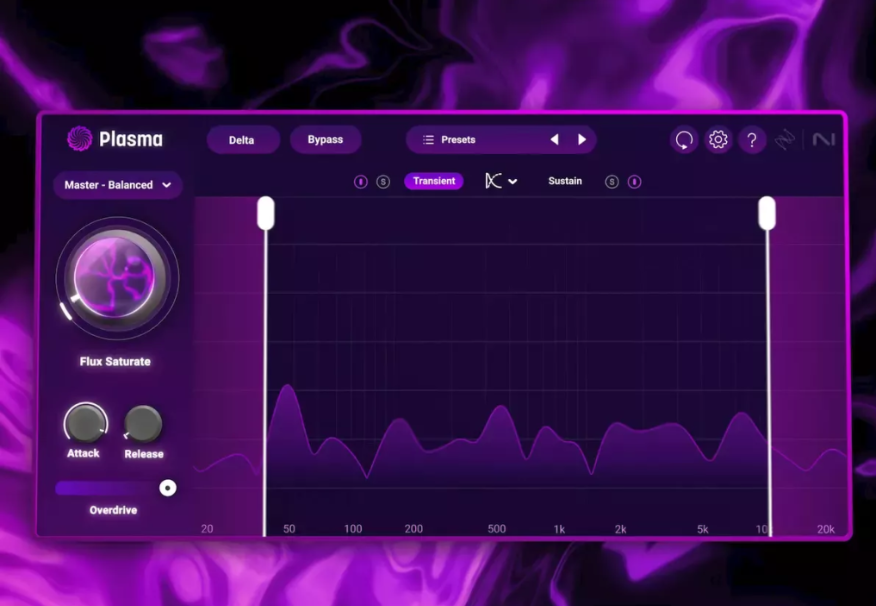876x606 pixels.
Task: Click the Plasma spiral logo icon
Action: click(x=79, y=139)
